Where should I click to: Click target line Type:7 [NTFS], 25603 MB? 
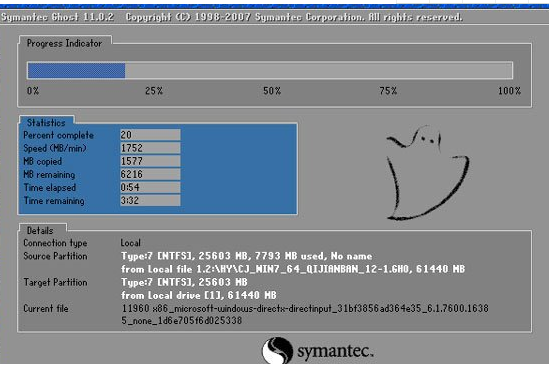click(184, 282)
